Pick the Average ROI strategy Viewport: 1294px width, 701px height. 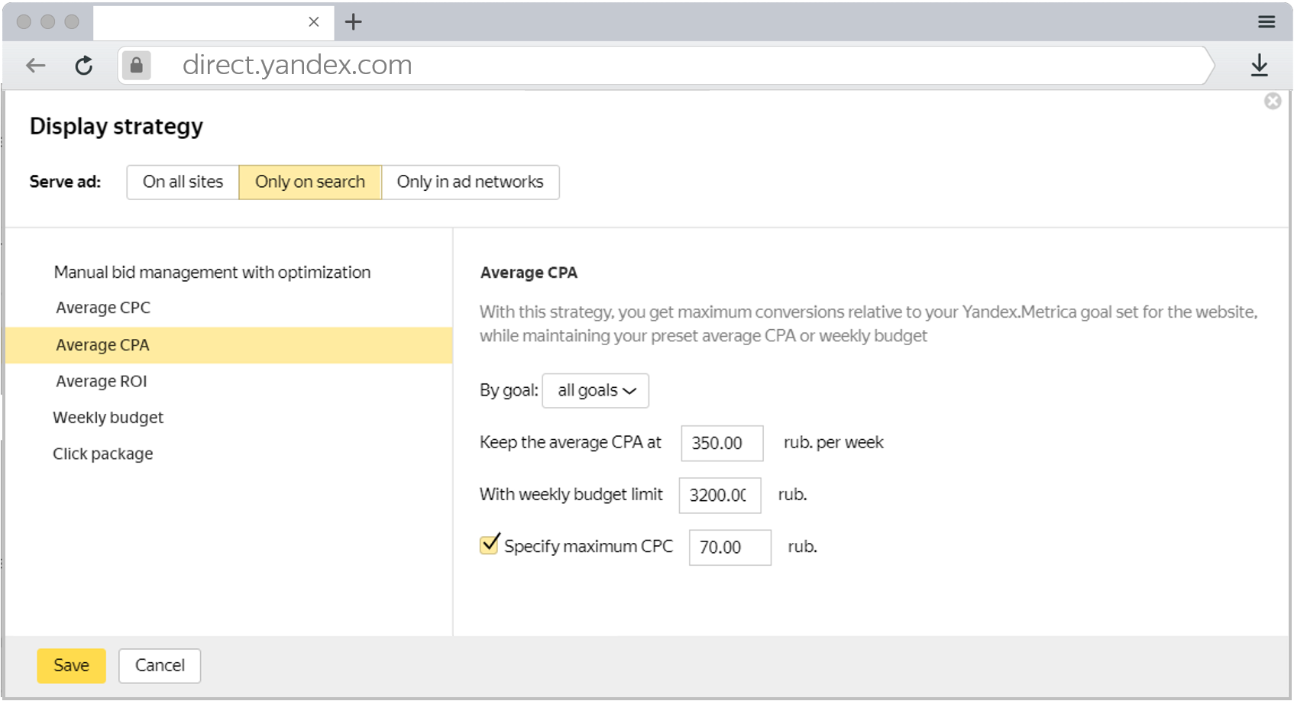pos(101,381)
